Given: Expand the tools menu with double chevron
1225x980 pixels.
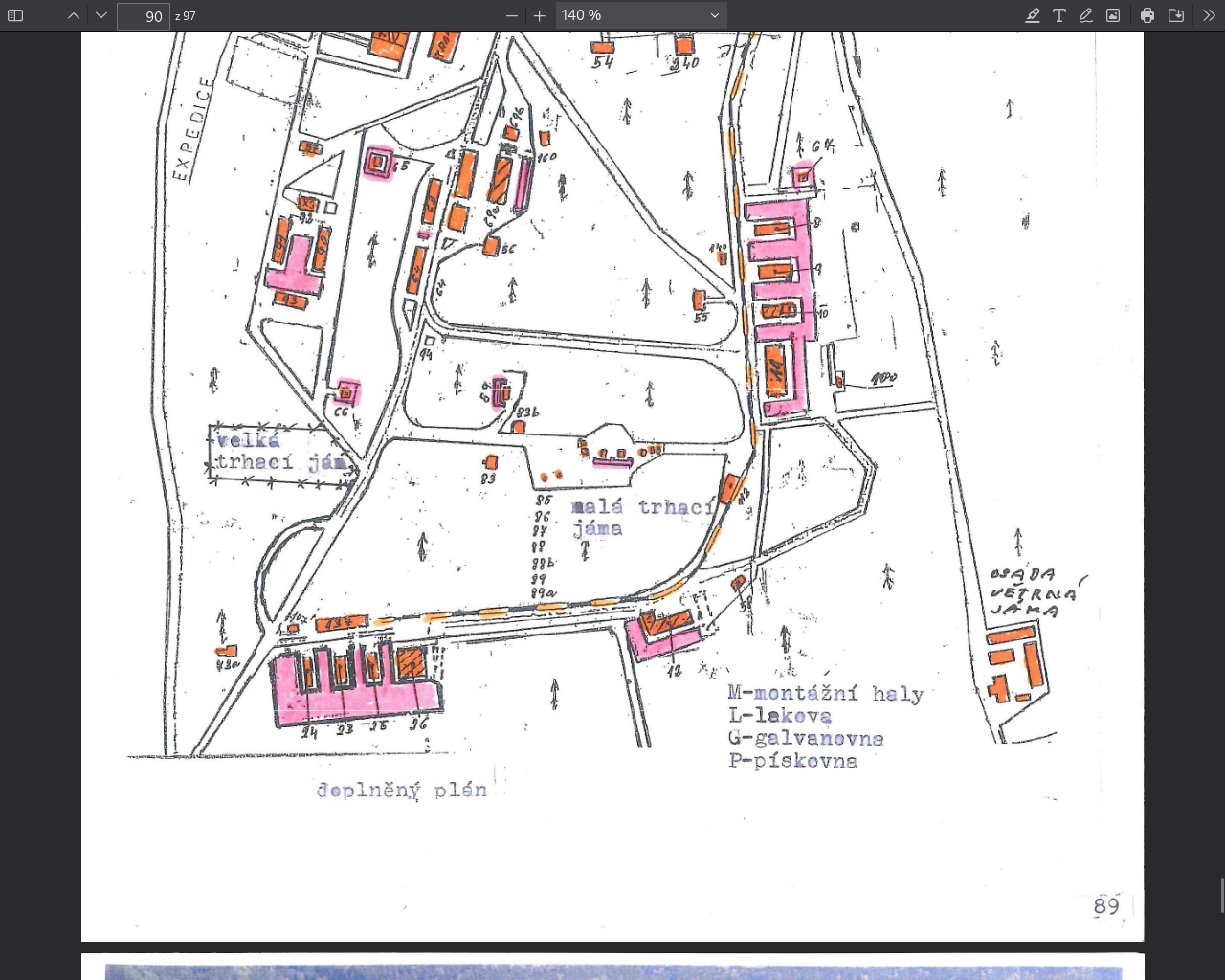Looking at the screenshot, I should [x=1209, y=15].
